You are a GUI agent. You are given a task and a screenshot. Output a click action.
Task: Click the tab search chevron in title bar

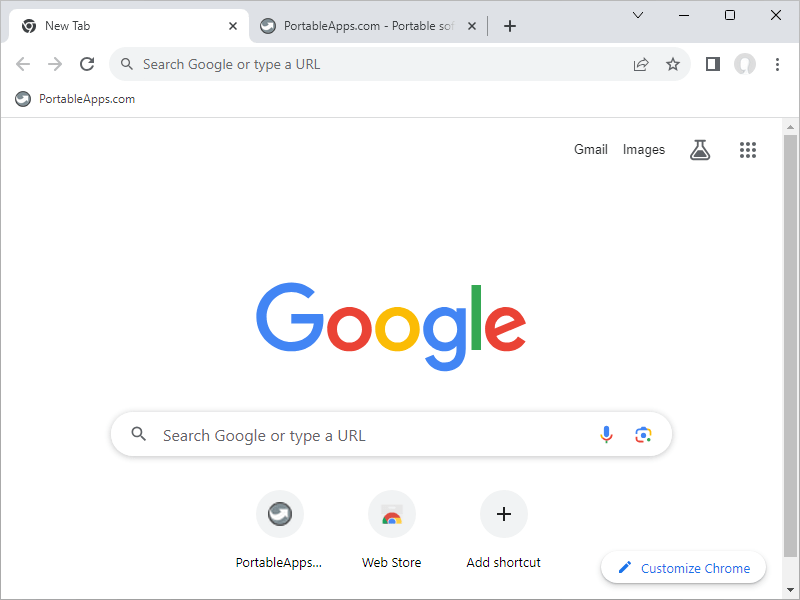point(638,15)
